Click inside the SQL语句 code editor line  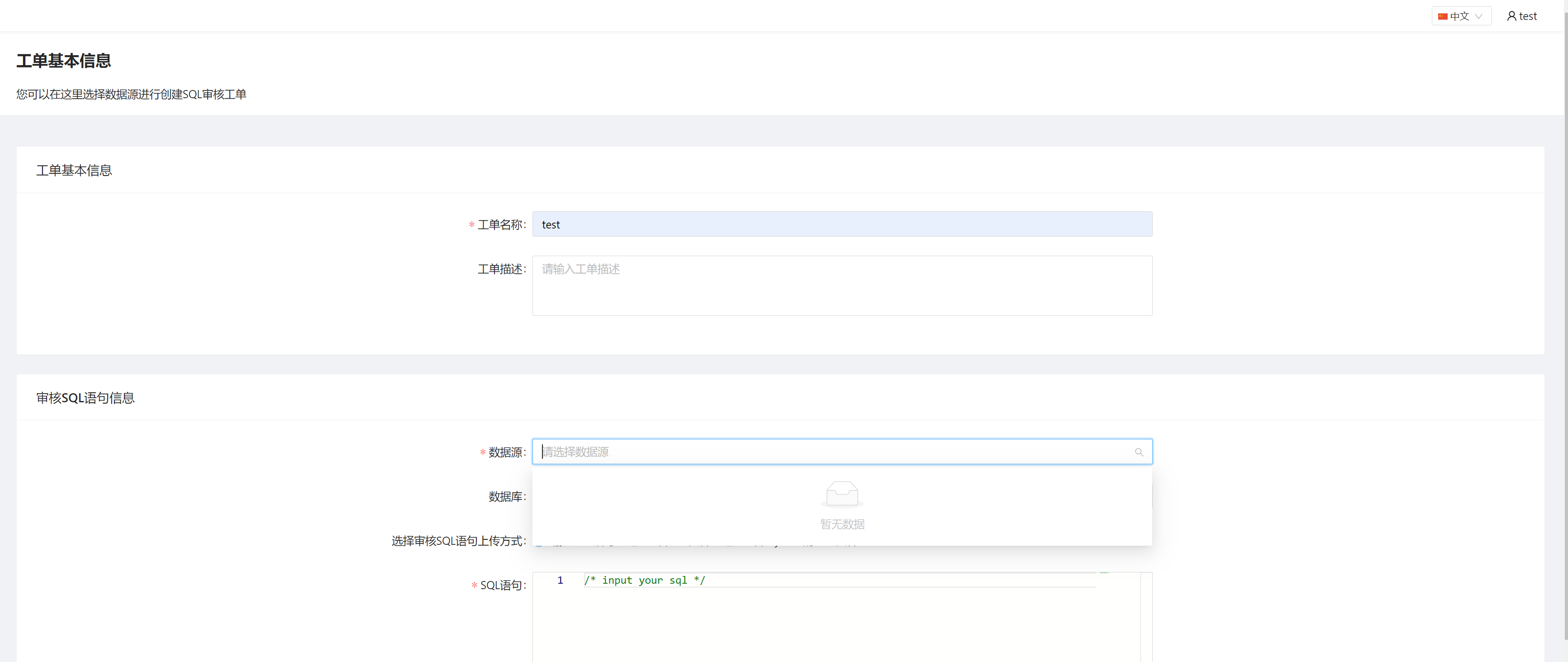tap(840, 581)
